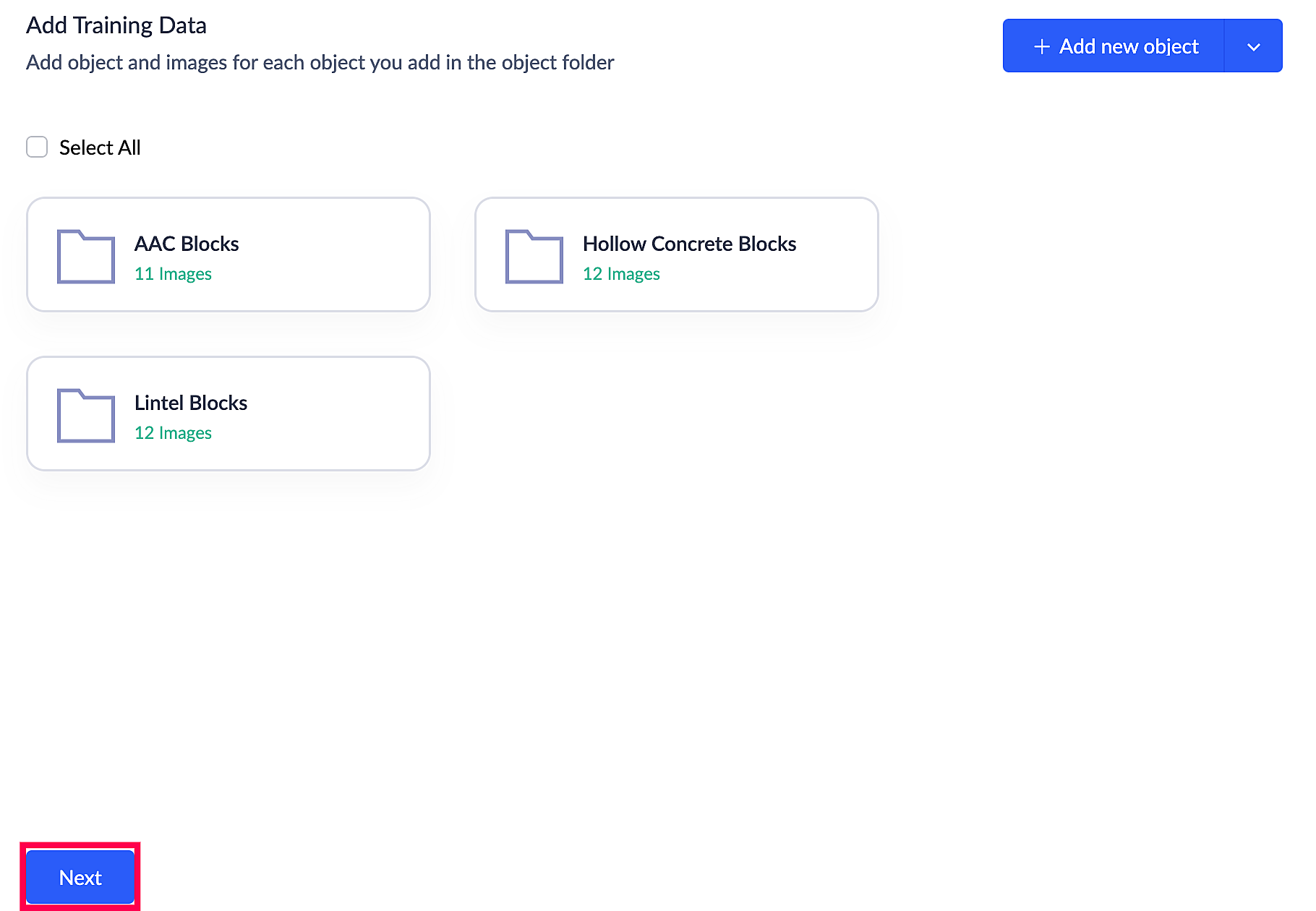The image size is (1316, 911).
Task: Click the 11 Images count under AAC Blocks
Action: [173, 274]
